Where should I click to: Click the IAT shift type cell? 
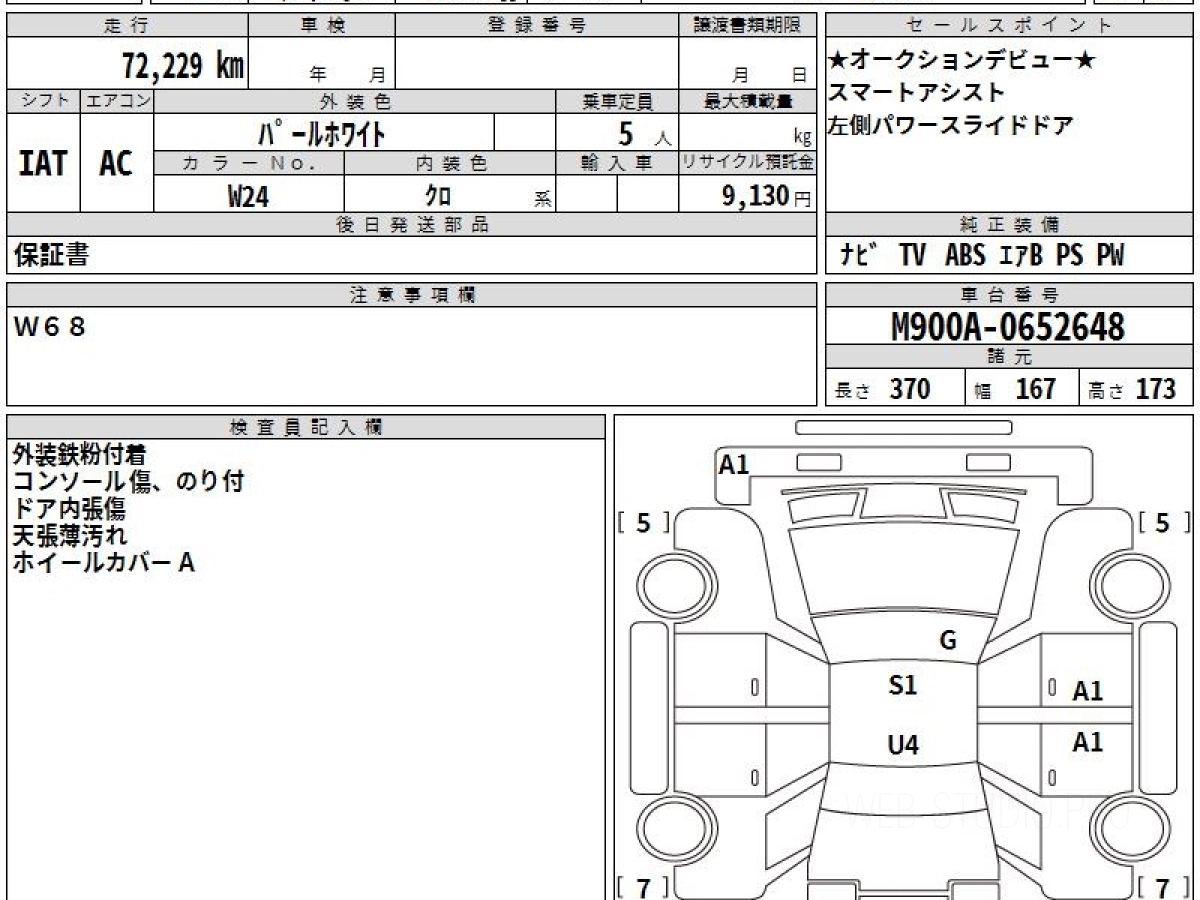pyautogui.click(x=43, y=162)
